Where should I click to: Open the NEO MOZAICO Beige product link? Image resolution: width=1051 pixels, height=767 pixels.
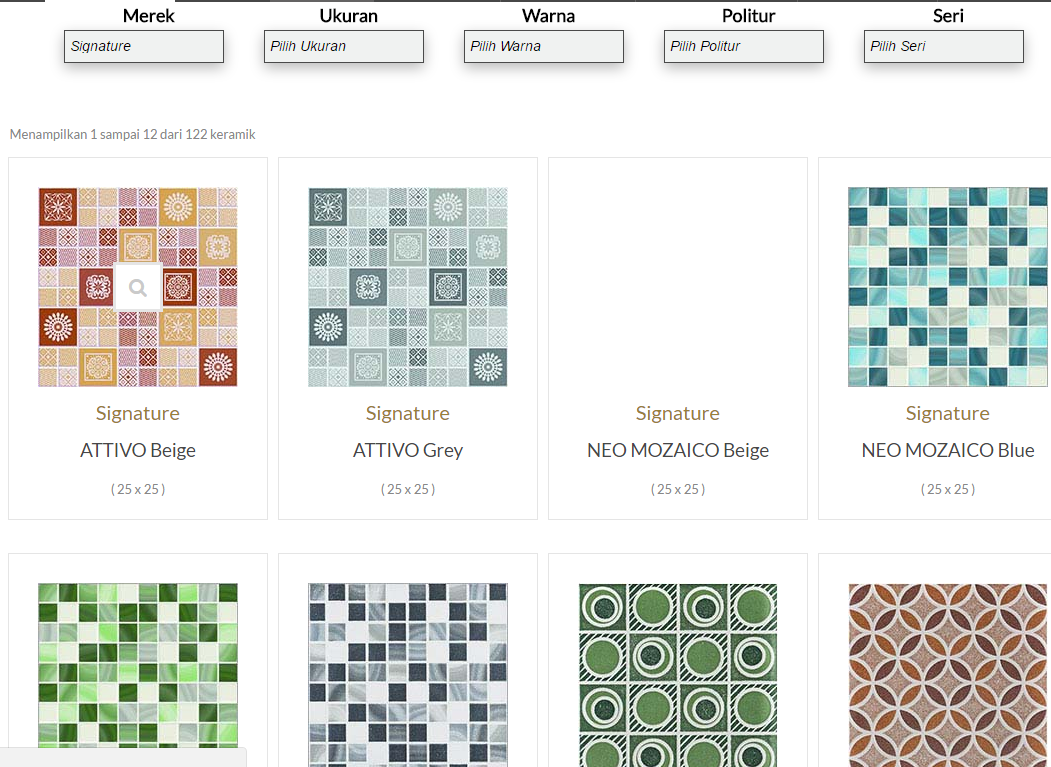point(678,450)
